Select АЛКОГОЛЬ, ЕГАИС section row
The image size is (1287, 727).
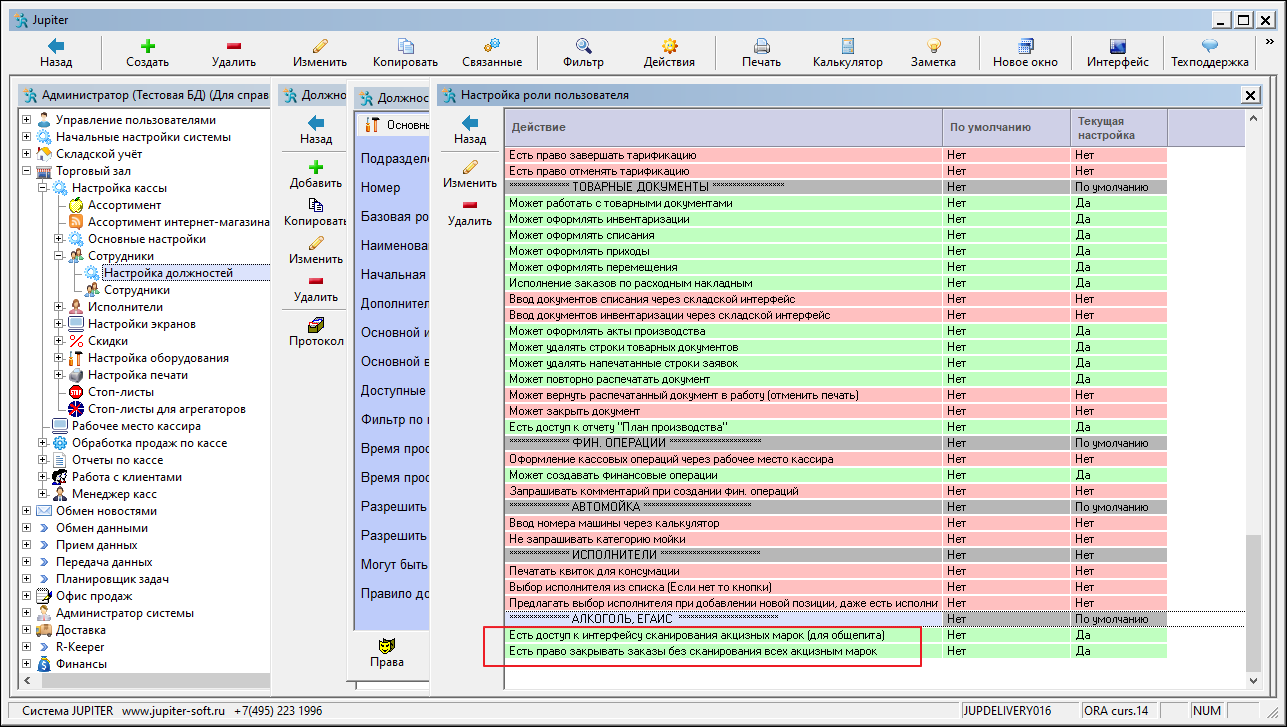[836, 619]
